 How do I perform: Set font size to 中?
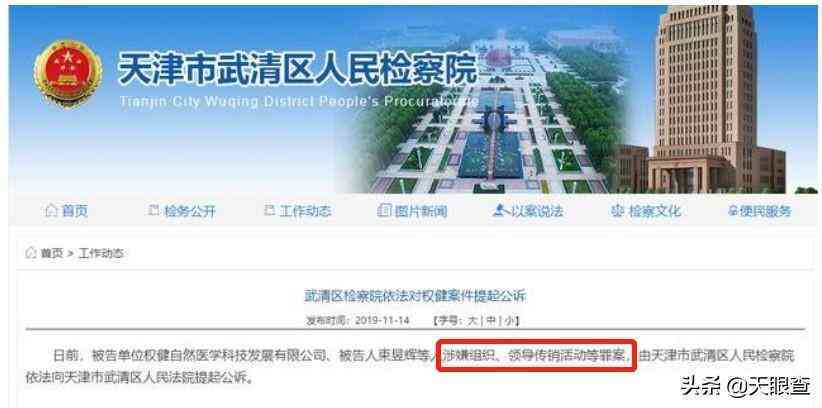(x=491, y=320)
